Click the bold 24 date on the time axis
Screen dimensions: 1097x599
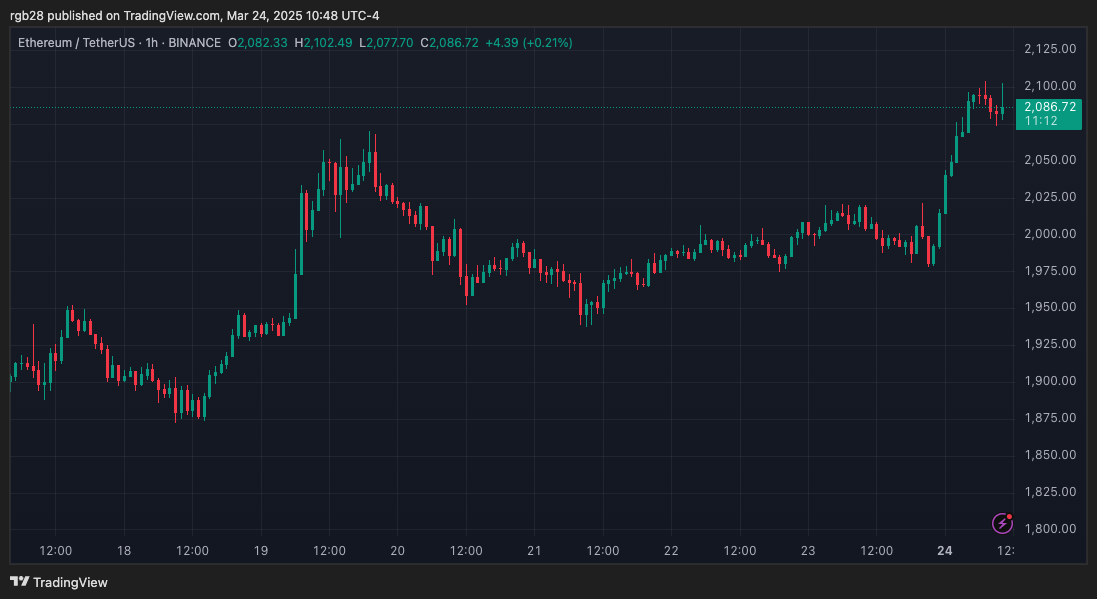coord(942,550)
